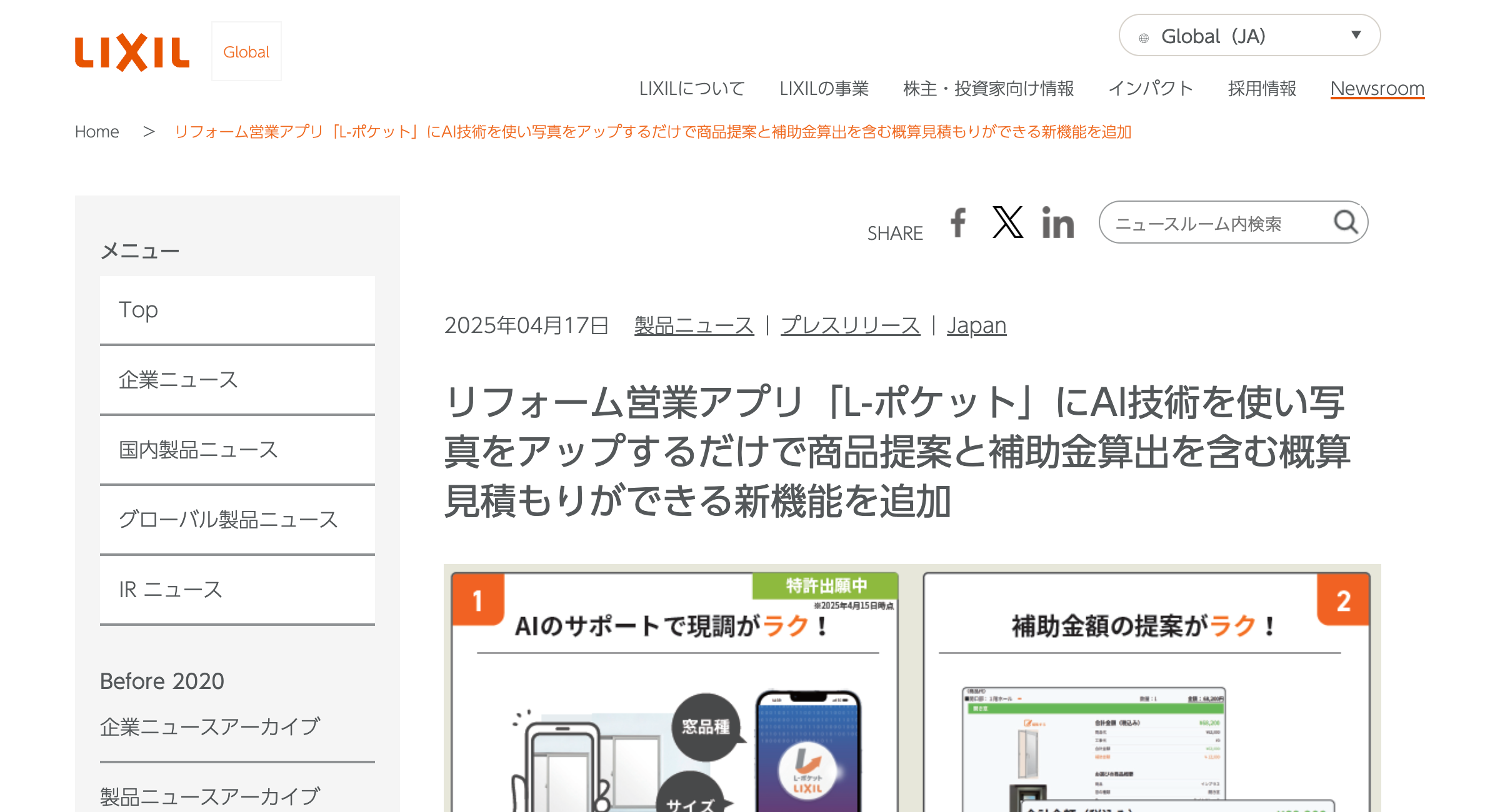This screenshot has height=812, width=1500.
Task: Click the LIXIL logo
Action: coord(132,52)
